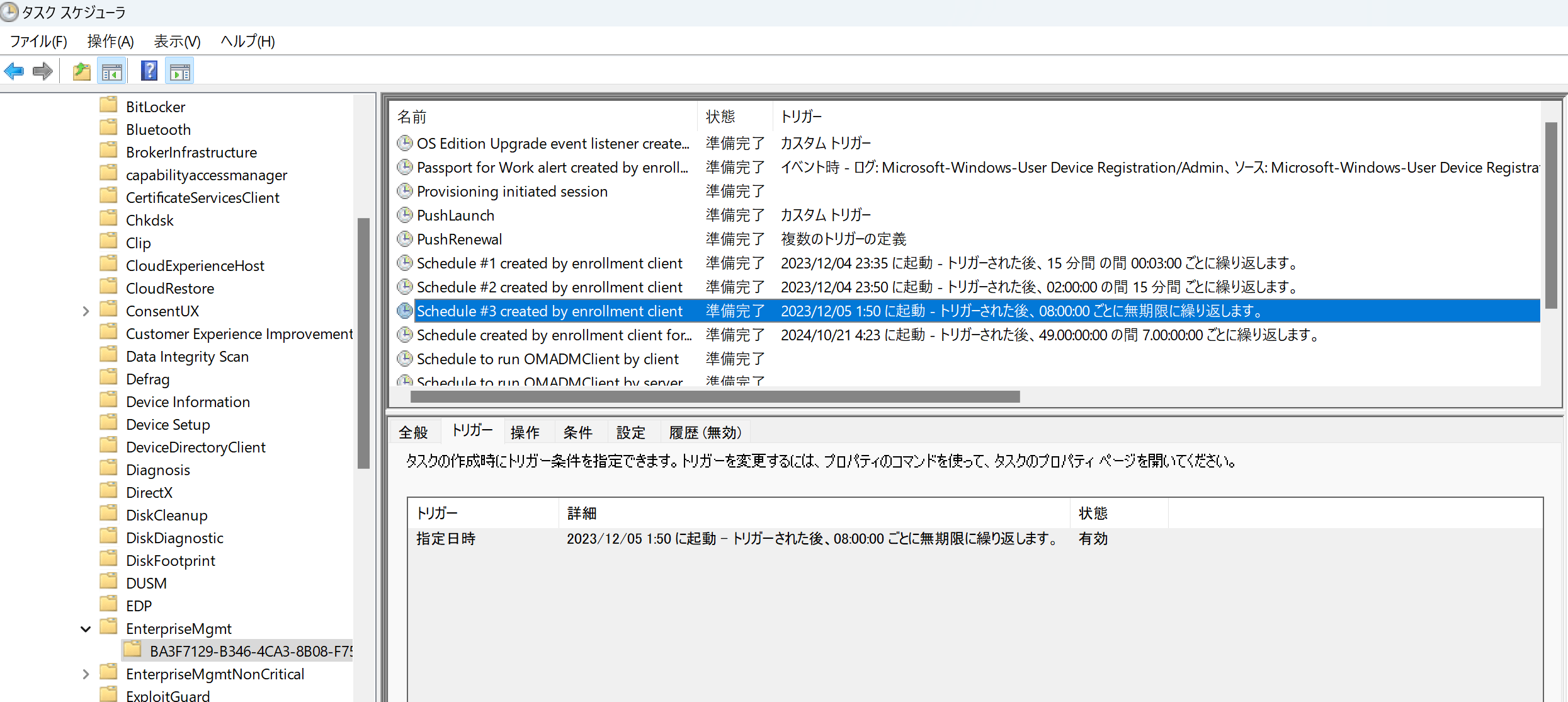Click the Back arrow toolbar icon

[14, 71]
